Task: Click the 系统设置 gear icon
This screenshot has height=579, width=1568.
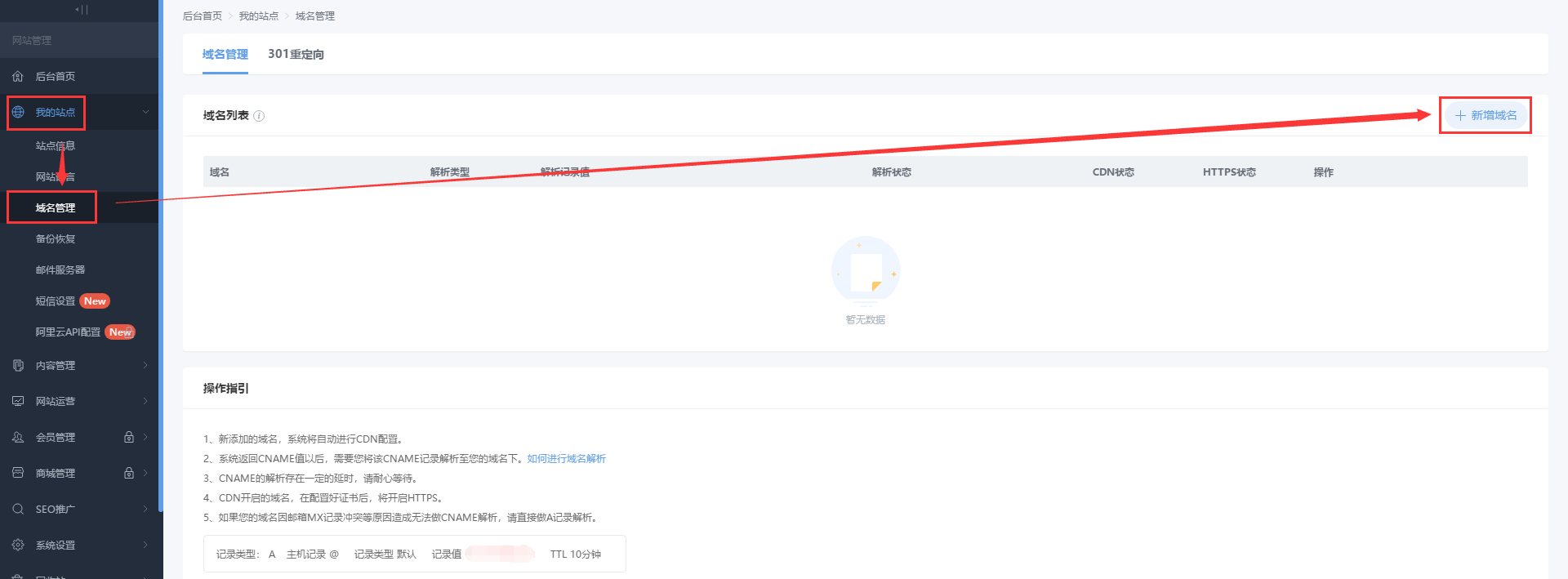Action: 18,545
